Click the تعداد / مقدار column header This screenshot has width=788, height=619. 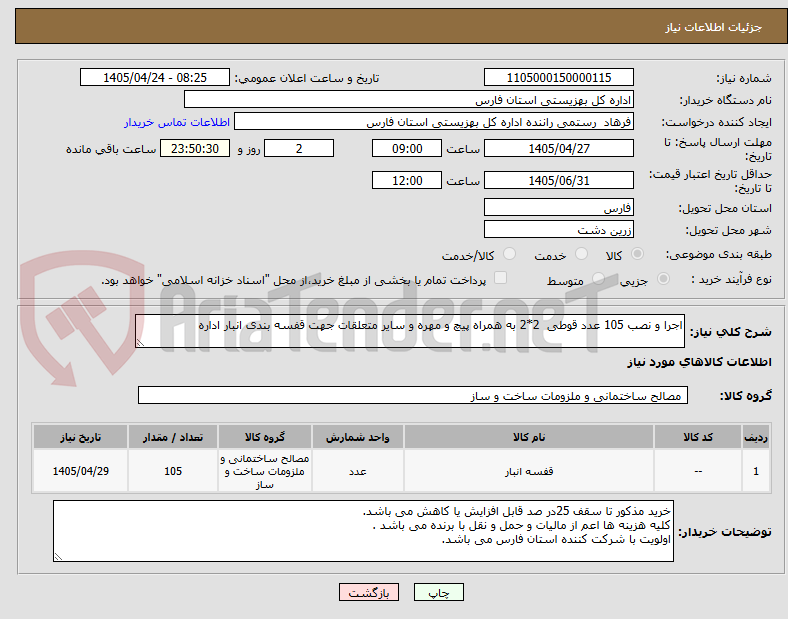pos(173,437)
